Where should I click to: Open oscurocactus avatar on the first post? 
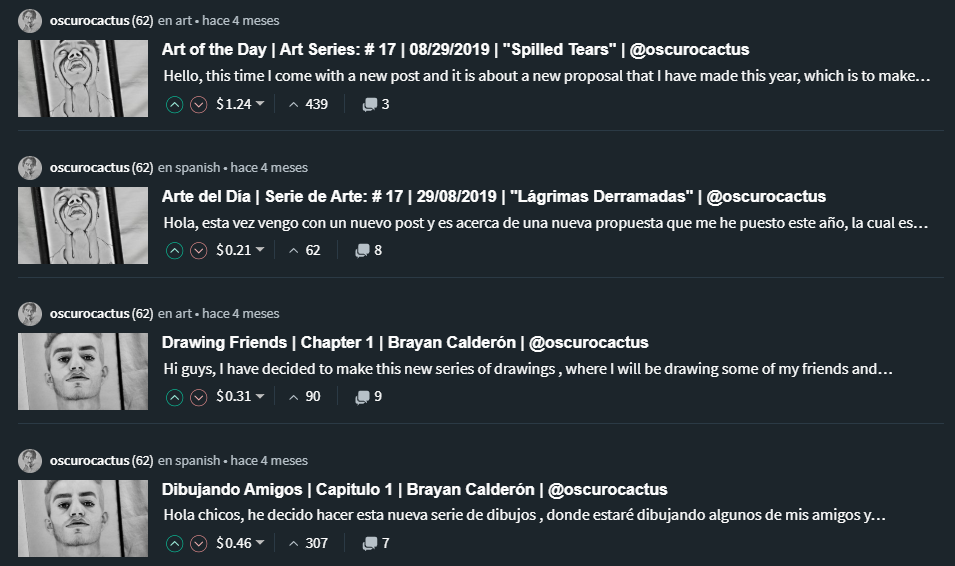[30, 21]
